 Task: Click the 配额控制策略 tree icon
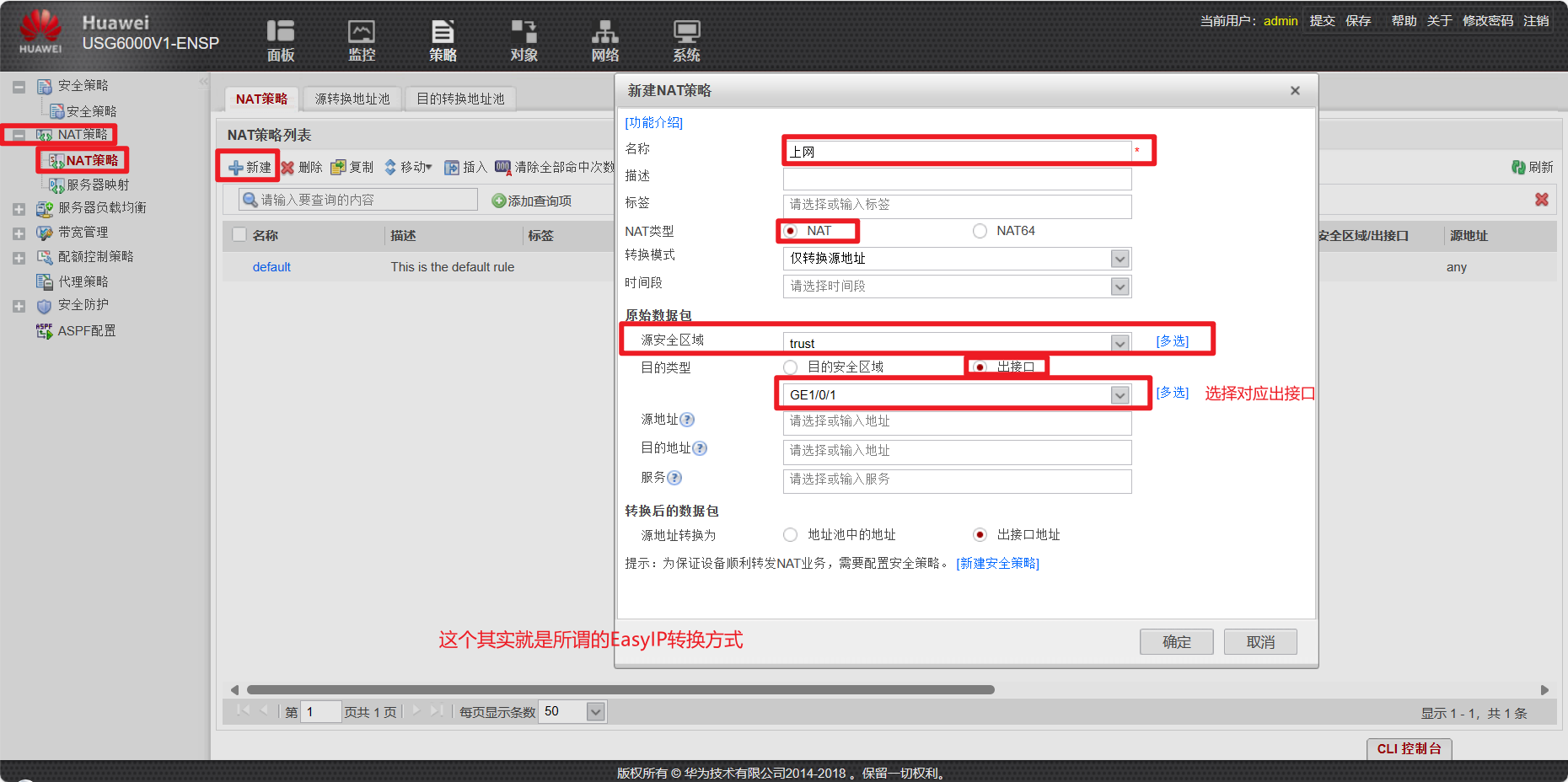[45, 257]
